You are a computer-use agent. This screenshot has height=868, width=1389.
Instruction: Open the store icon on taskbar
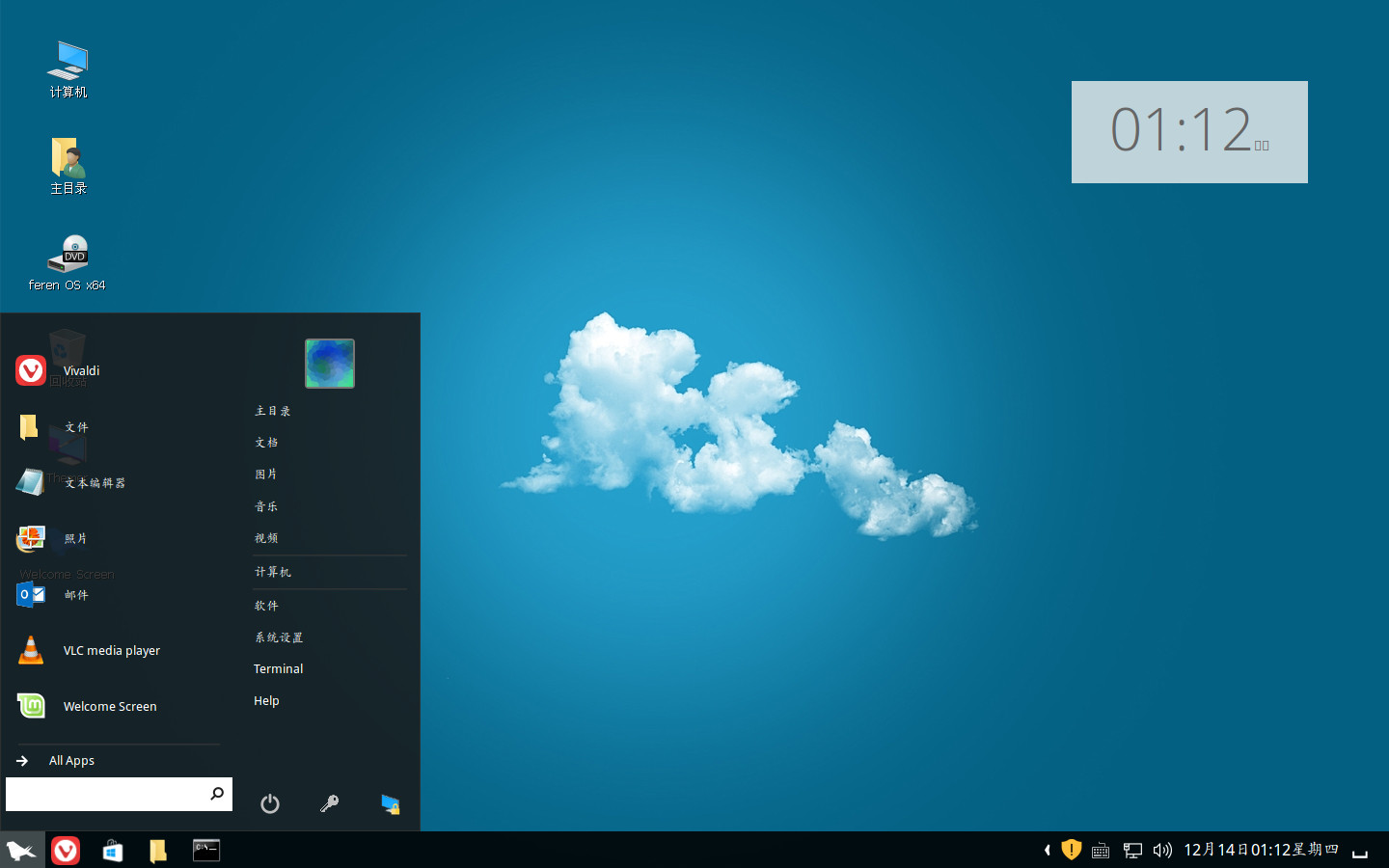click(x=112, y=850)
